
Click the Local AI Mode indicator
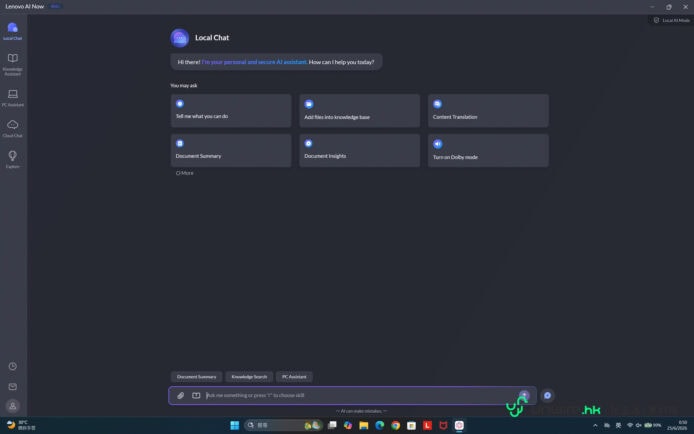(671, 20)
